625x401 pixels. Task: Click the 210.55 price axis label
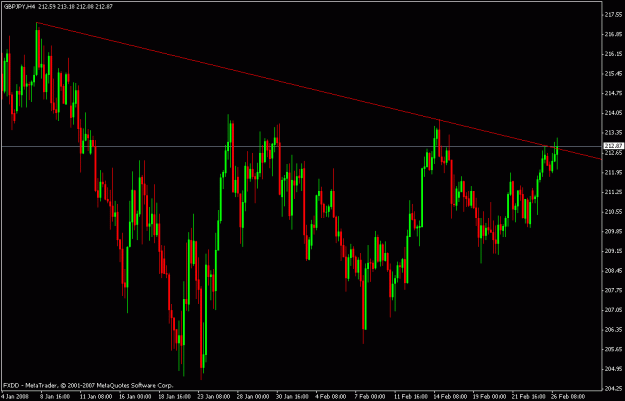614,212
